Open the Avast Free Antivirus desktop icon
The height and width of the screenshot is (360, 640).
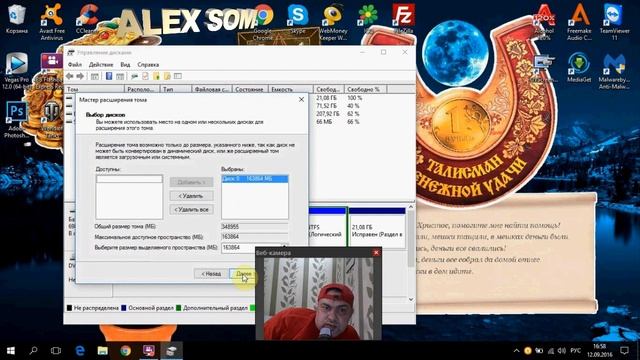pyautogui.click(x=52, y=22)
